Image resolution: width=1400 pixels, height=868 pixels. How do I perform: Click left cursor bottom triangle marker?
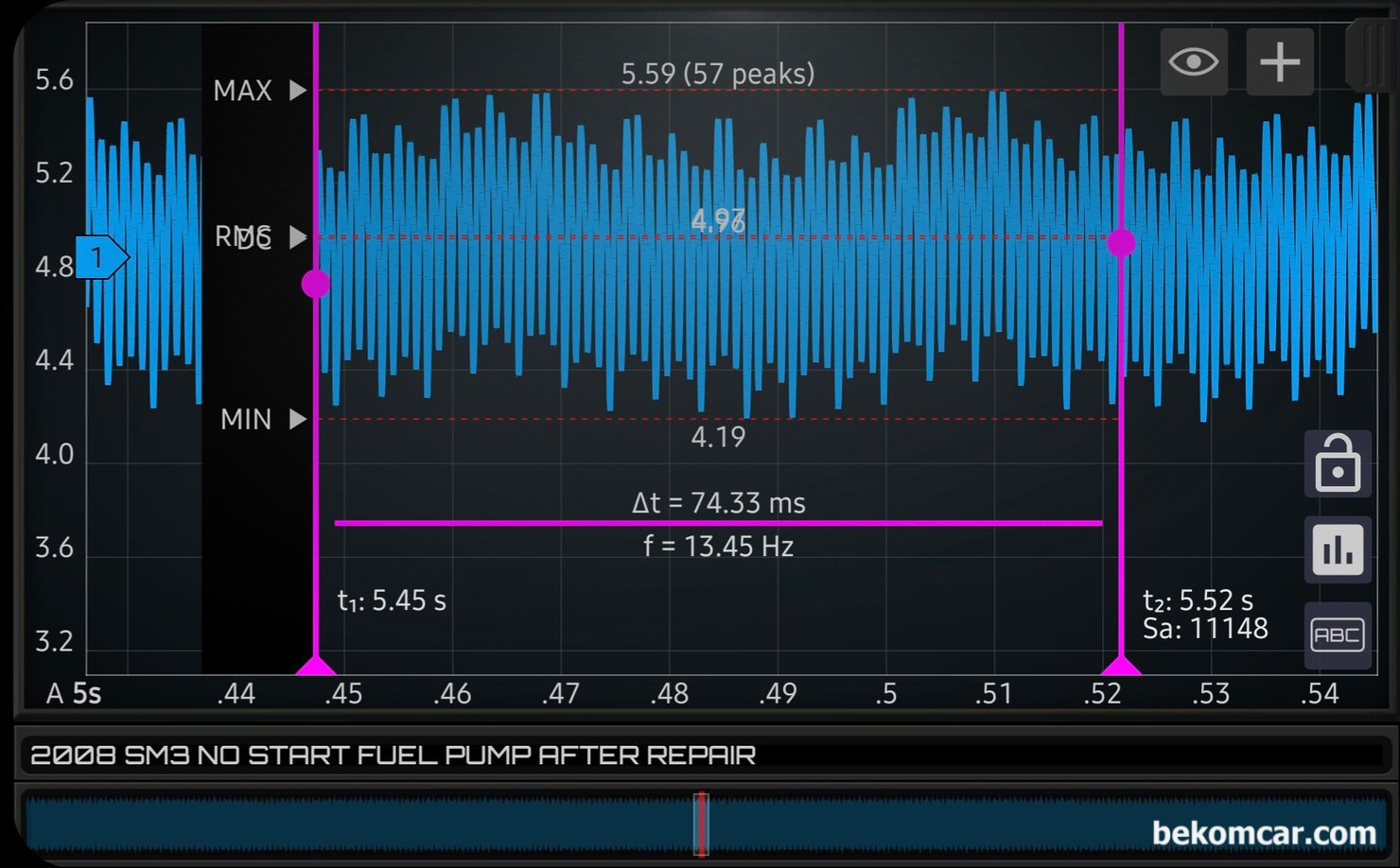(316, 666)
